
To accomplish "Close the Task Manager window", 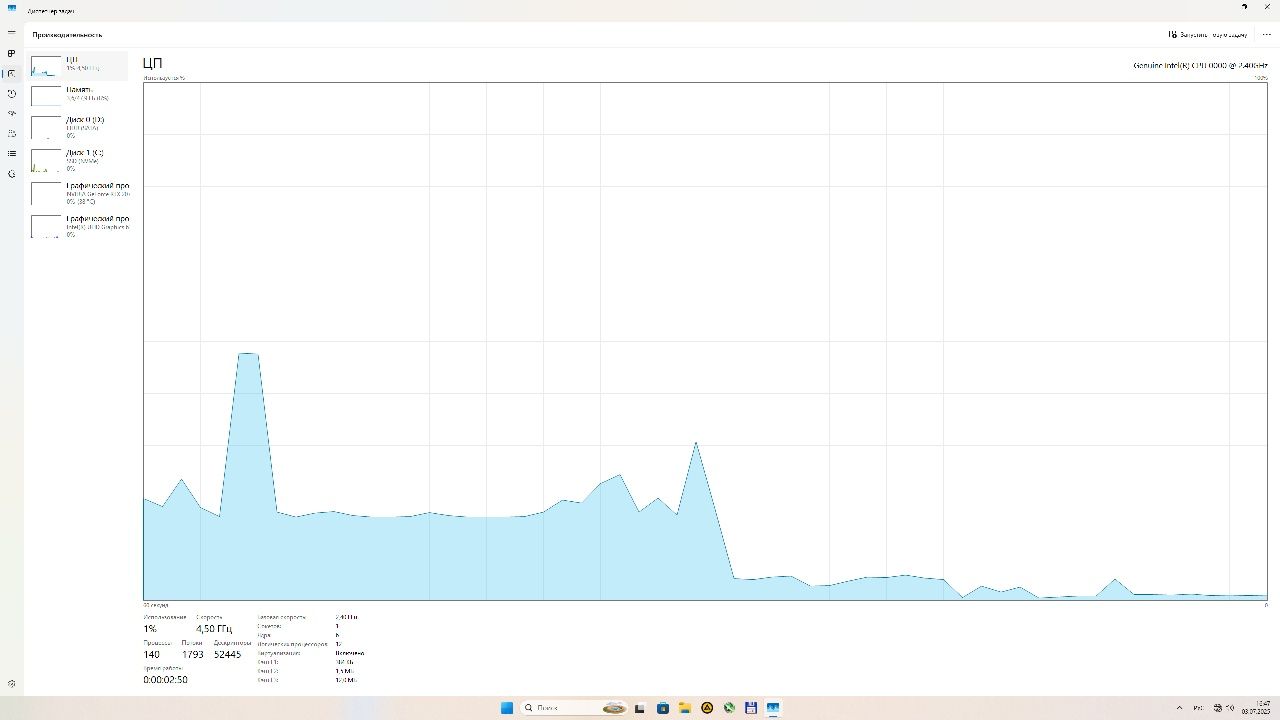I will click(1268, 7).
